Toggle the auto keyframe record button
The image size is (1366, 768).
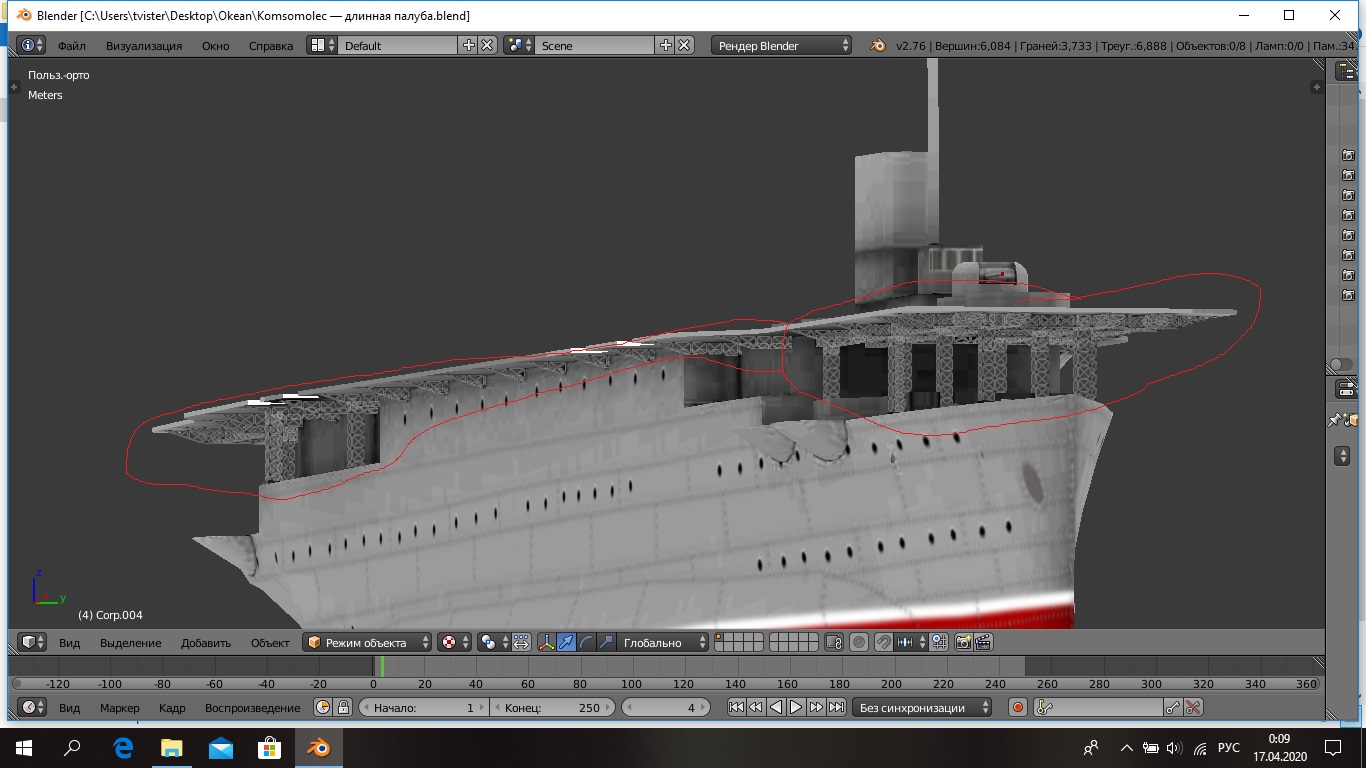pos(1018,707)
